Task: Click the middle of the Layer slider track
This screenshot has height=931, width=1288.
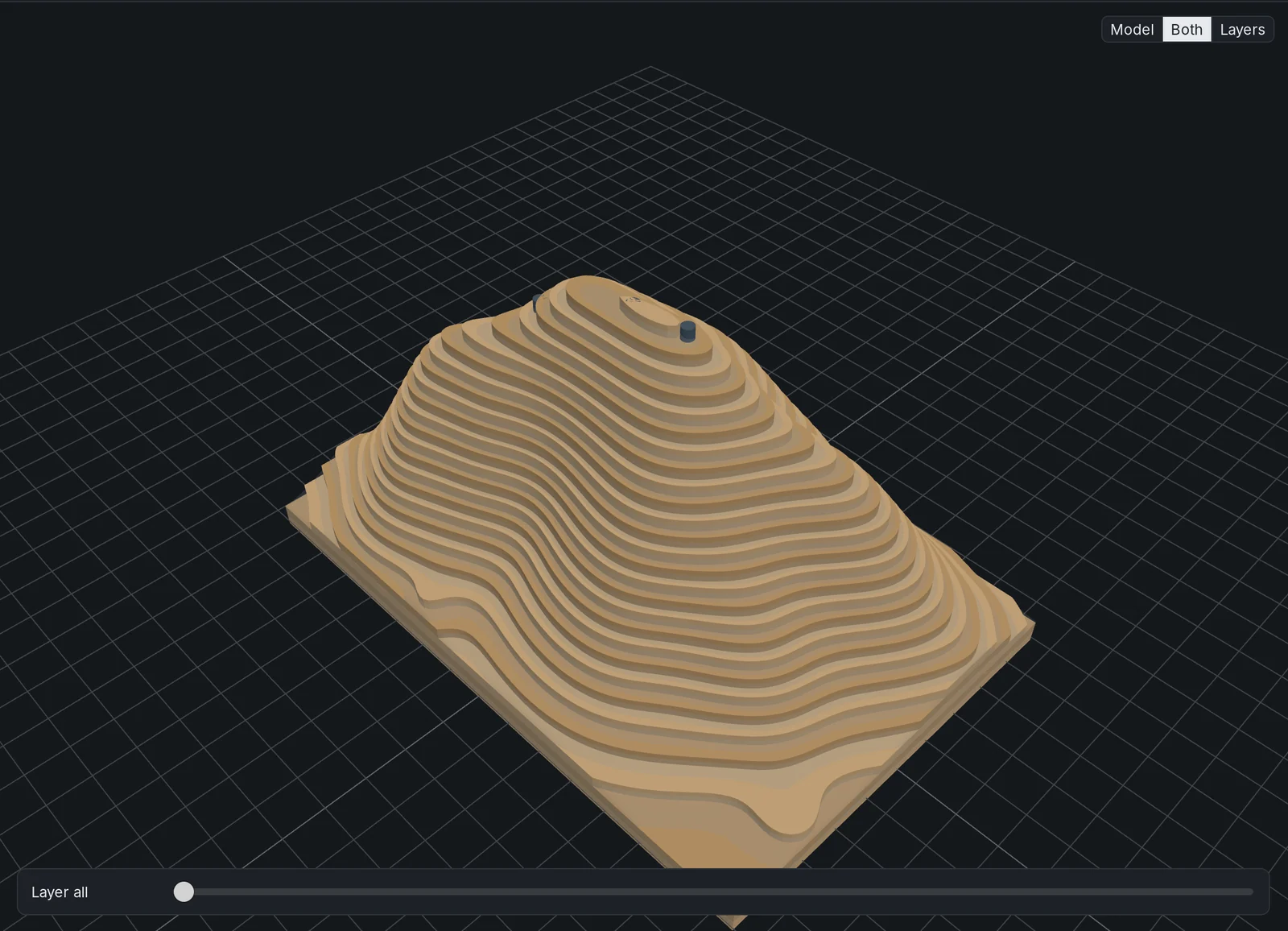Action: [714, 892]
